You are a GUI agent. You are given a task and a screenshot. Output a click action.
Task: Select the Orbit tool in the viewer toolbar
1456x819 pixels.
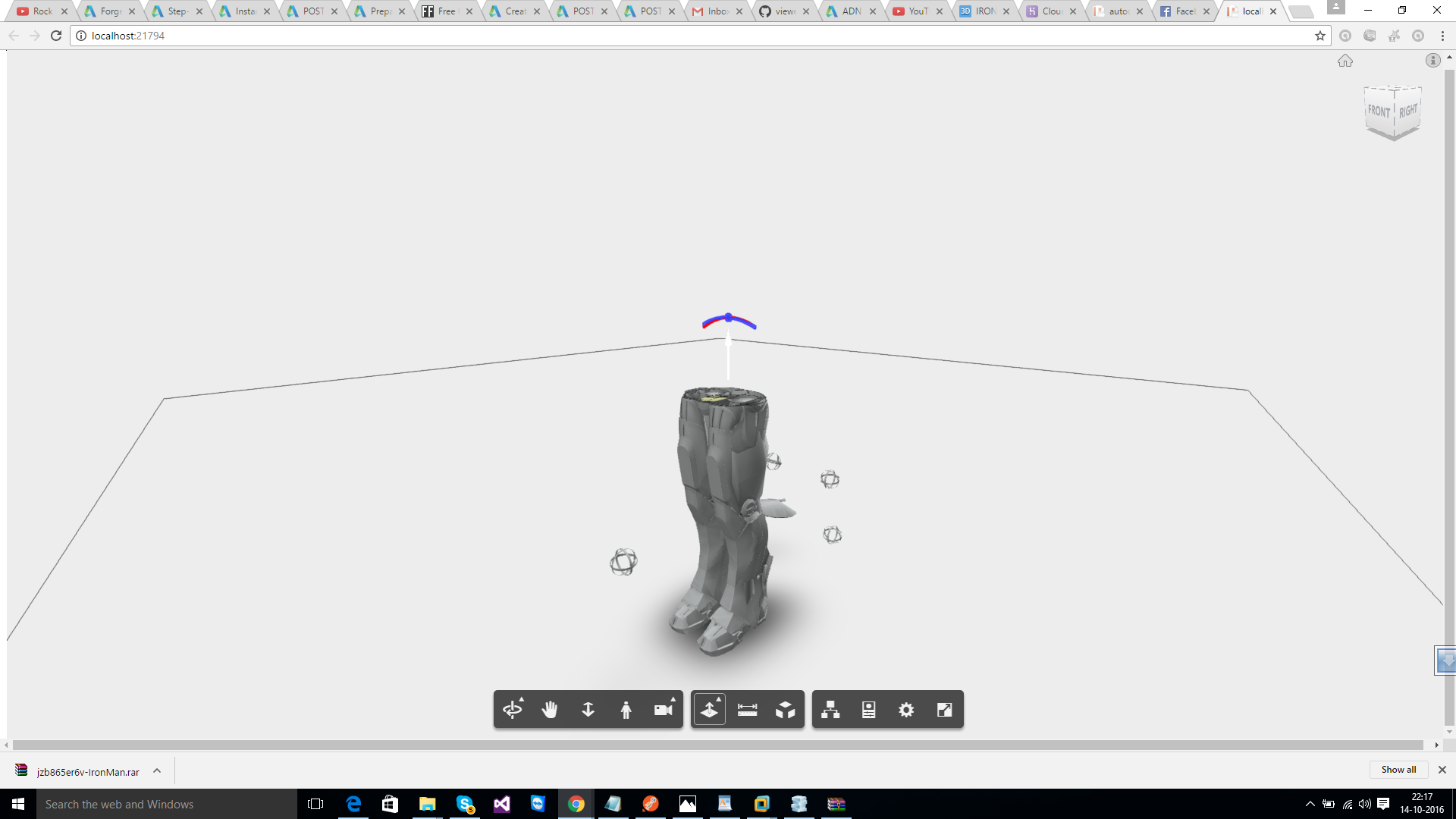pyautogui.click(x=513, y=710)
